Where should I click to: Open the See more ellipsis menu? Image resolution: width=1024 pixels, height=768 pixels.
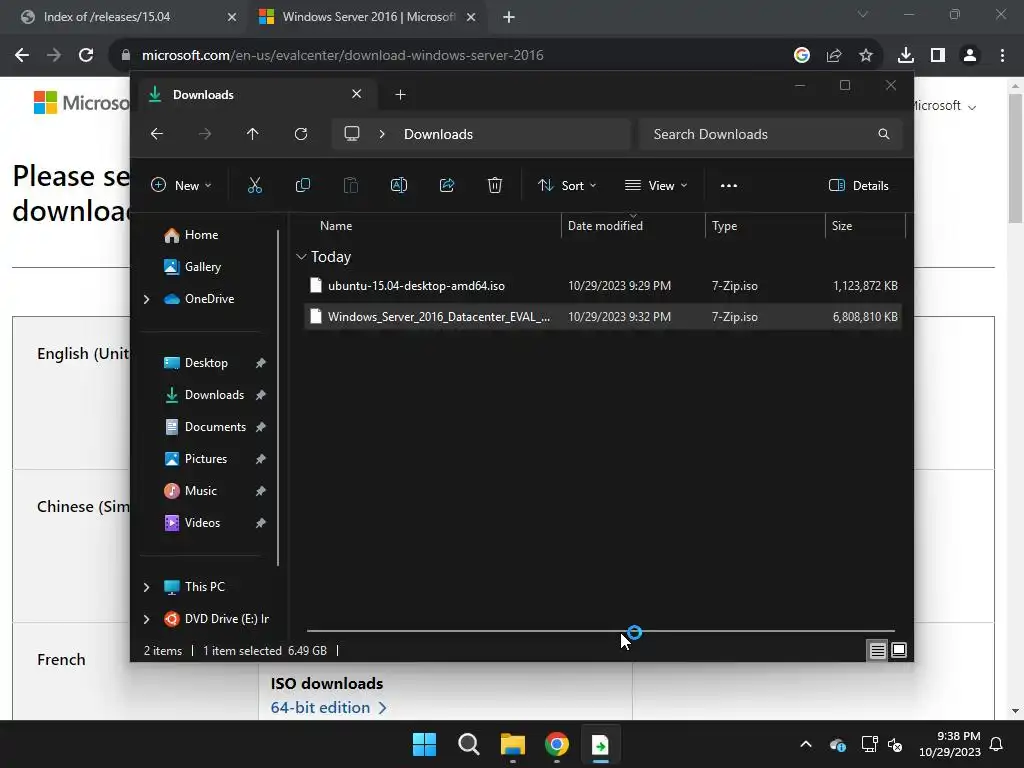(729, 185)
